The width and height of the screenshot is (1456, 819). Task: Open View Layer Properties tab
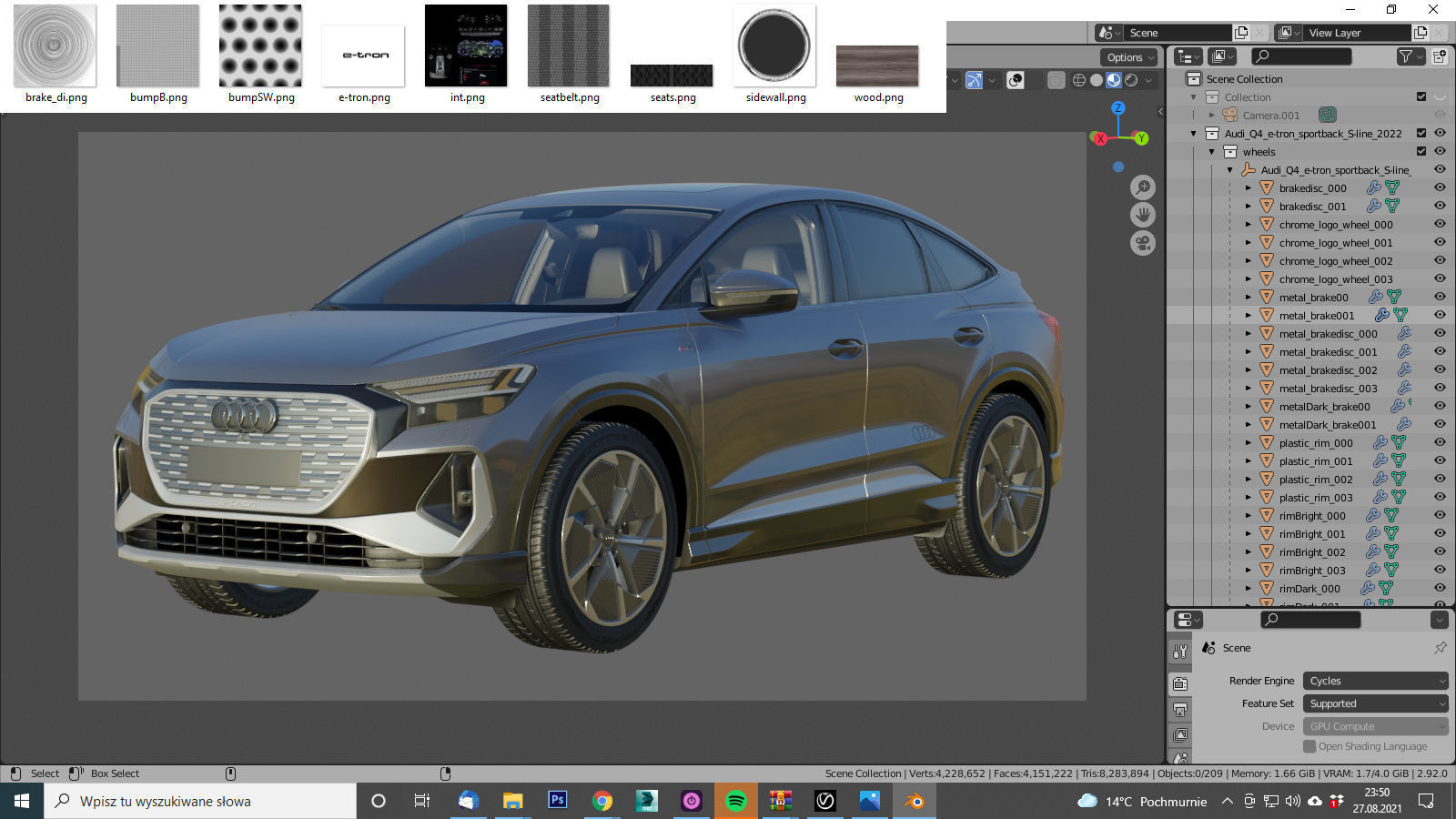tap(1180, 734)
